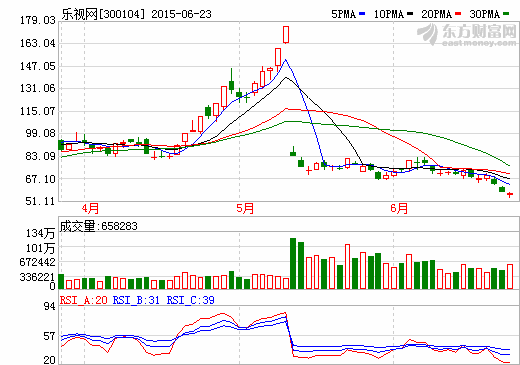Click the 5月 month label
The height and width of the screenshot is (365, 520).
[x=245, y=209]
